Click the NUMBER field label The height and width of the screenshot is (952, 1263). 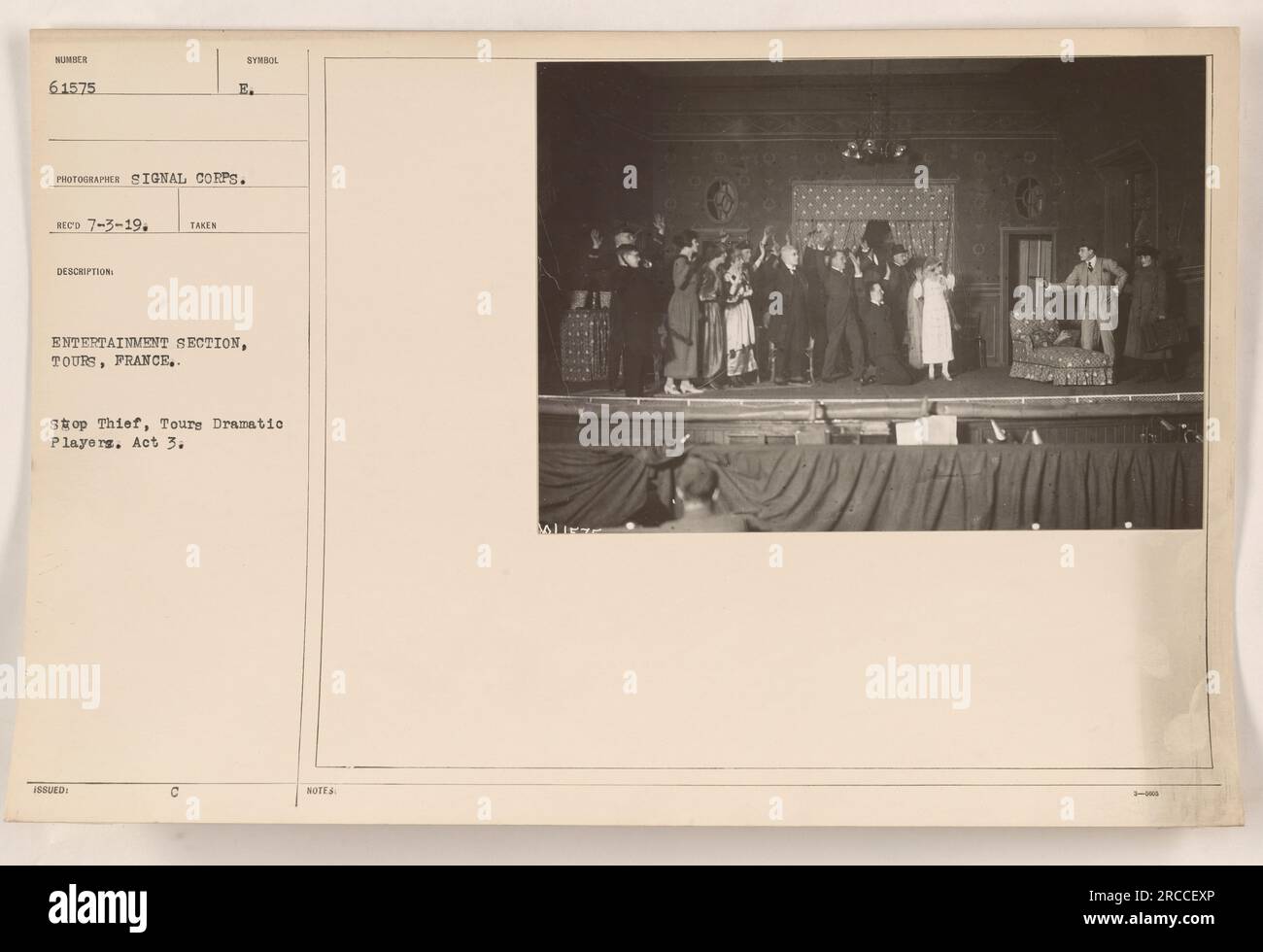(x=72, y=59)
